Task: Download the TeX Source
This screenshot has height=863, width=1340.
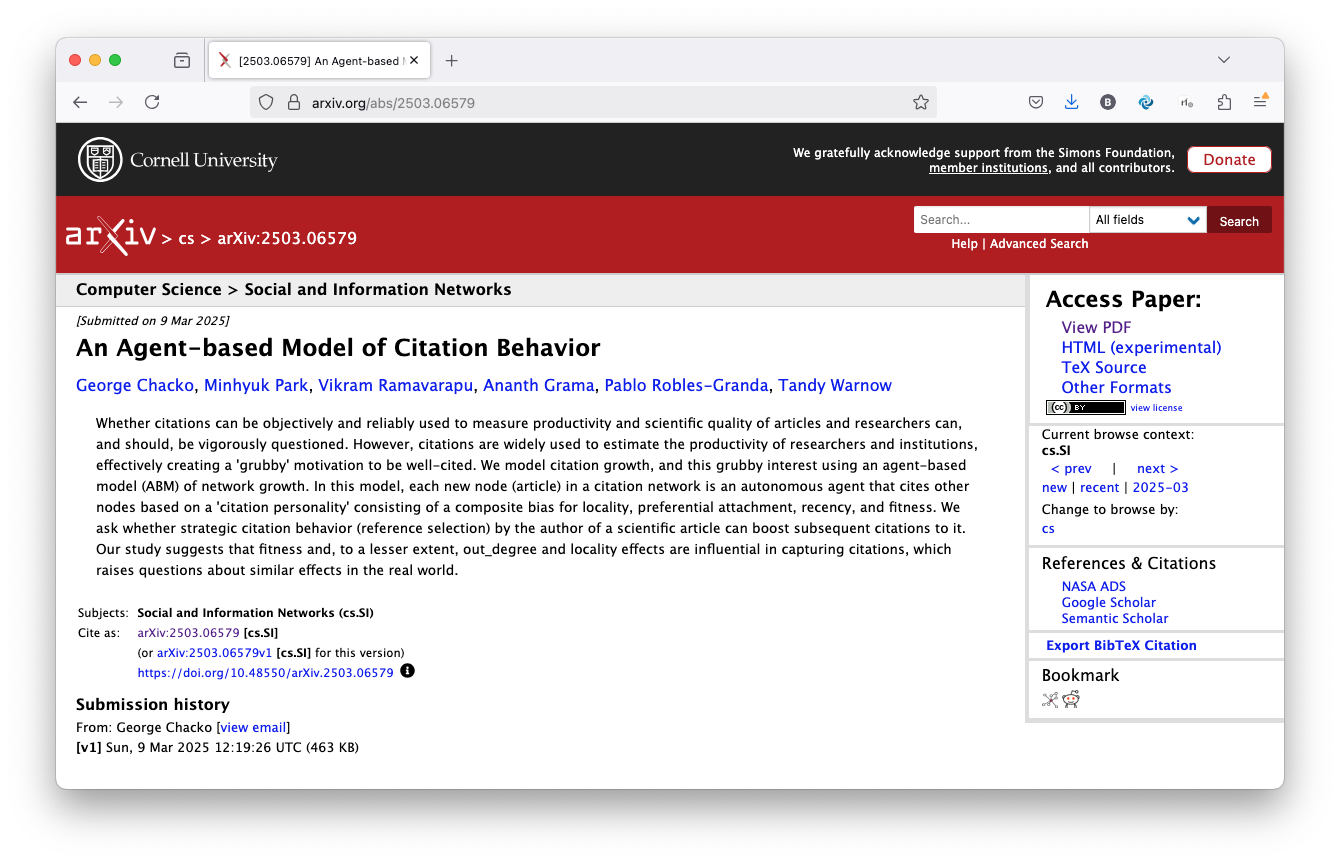Action: pos(1104,367)
